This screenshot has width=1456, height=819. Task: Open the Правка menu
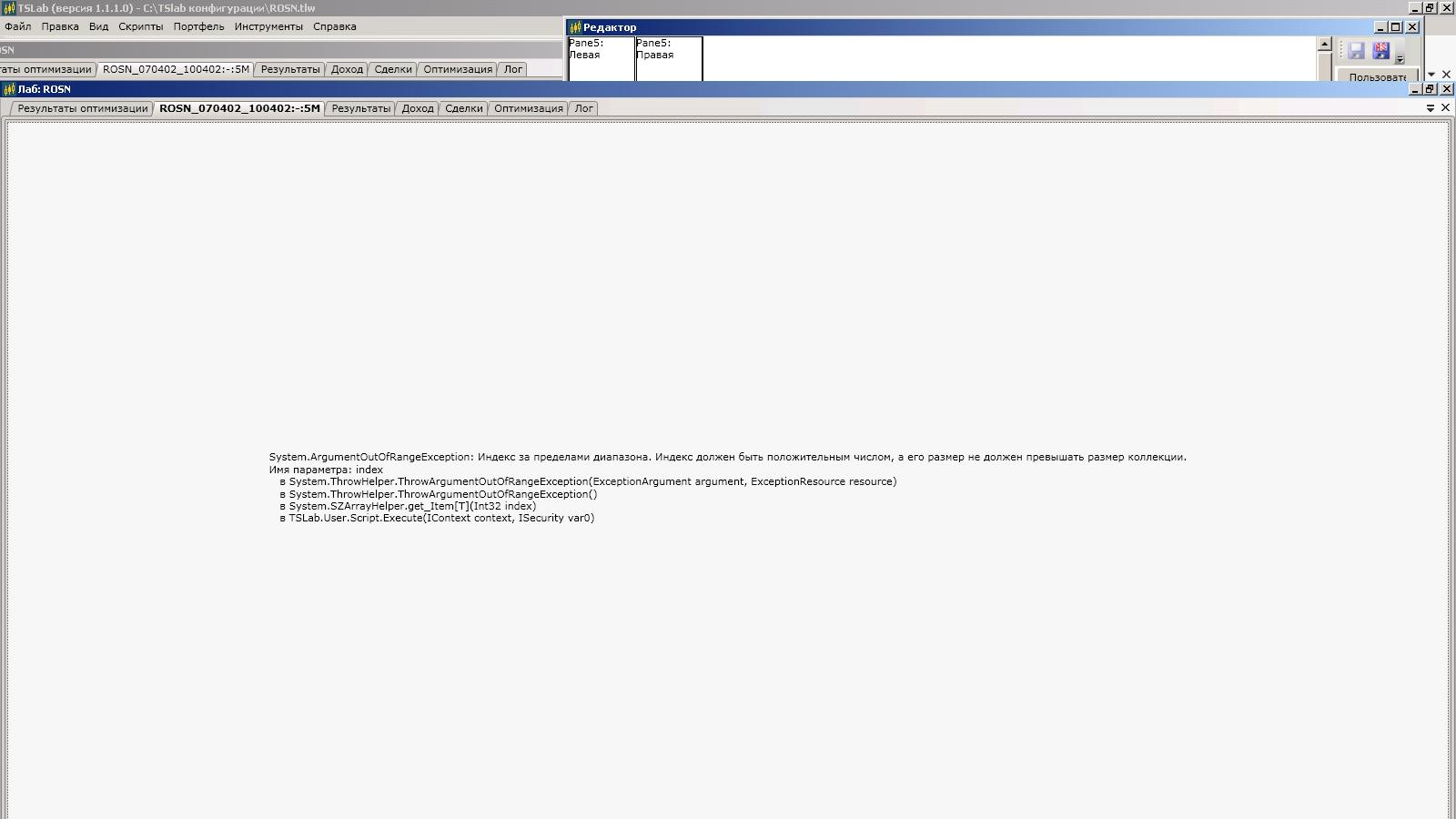click(60, 26)
